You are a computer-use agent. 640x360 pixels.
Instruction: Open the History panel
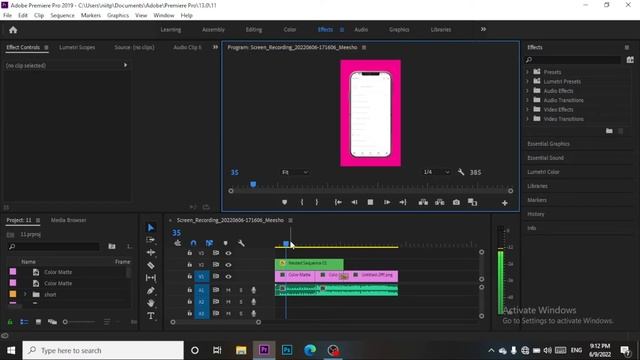tap(536, 214)
